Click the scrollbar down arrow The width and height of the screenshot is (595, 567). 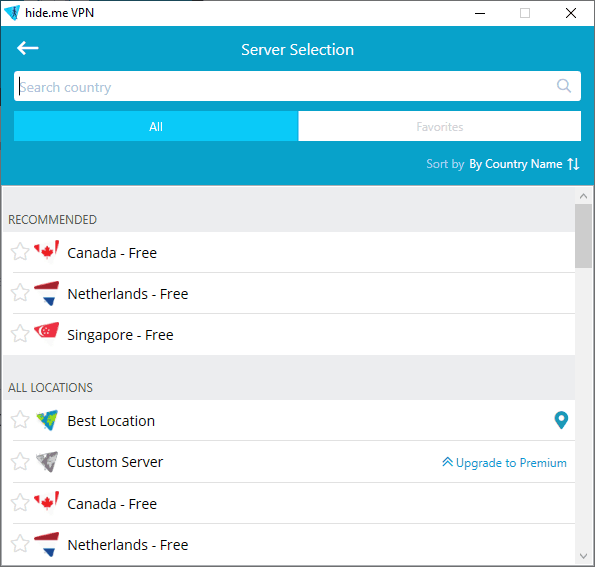click(x=584, y=556)
